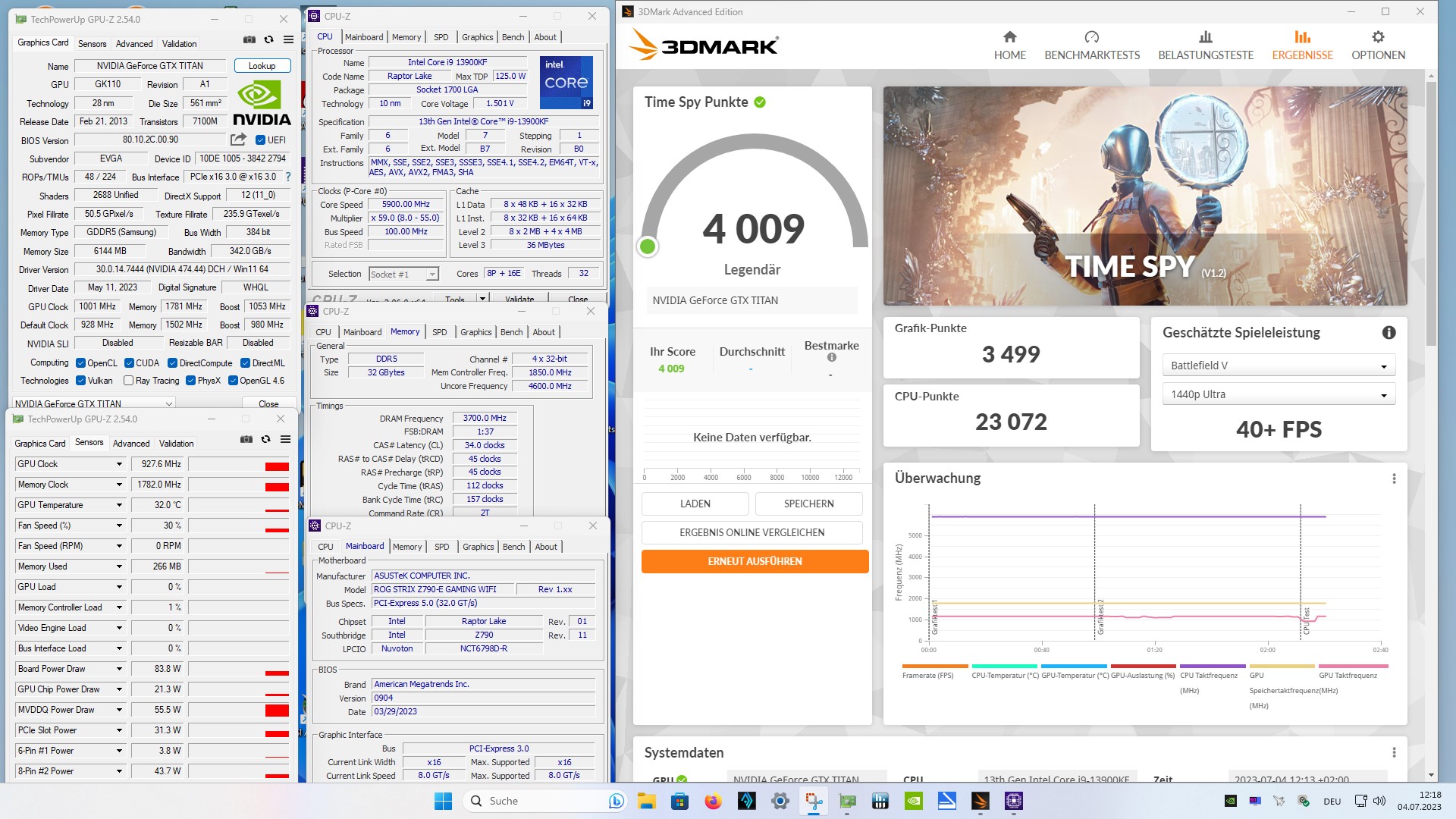
Task: Click refresh icon in top GPU-Z window
Action: click(268, 39)
